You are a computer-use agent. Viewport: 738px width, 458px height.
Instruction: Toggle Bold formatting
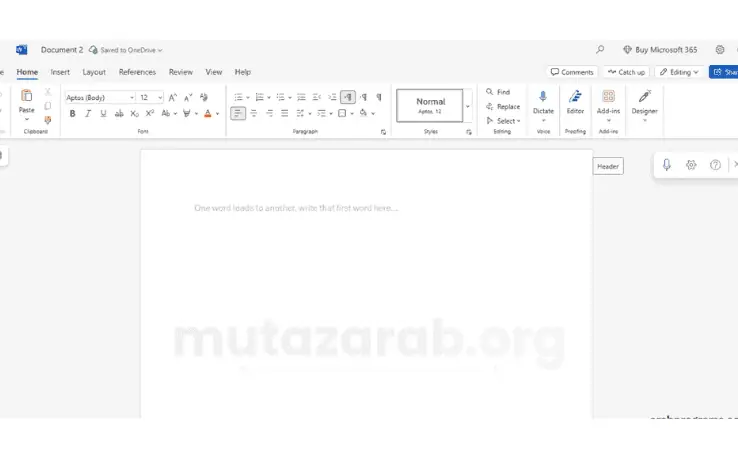[x=72, y=113]
